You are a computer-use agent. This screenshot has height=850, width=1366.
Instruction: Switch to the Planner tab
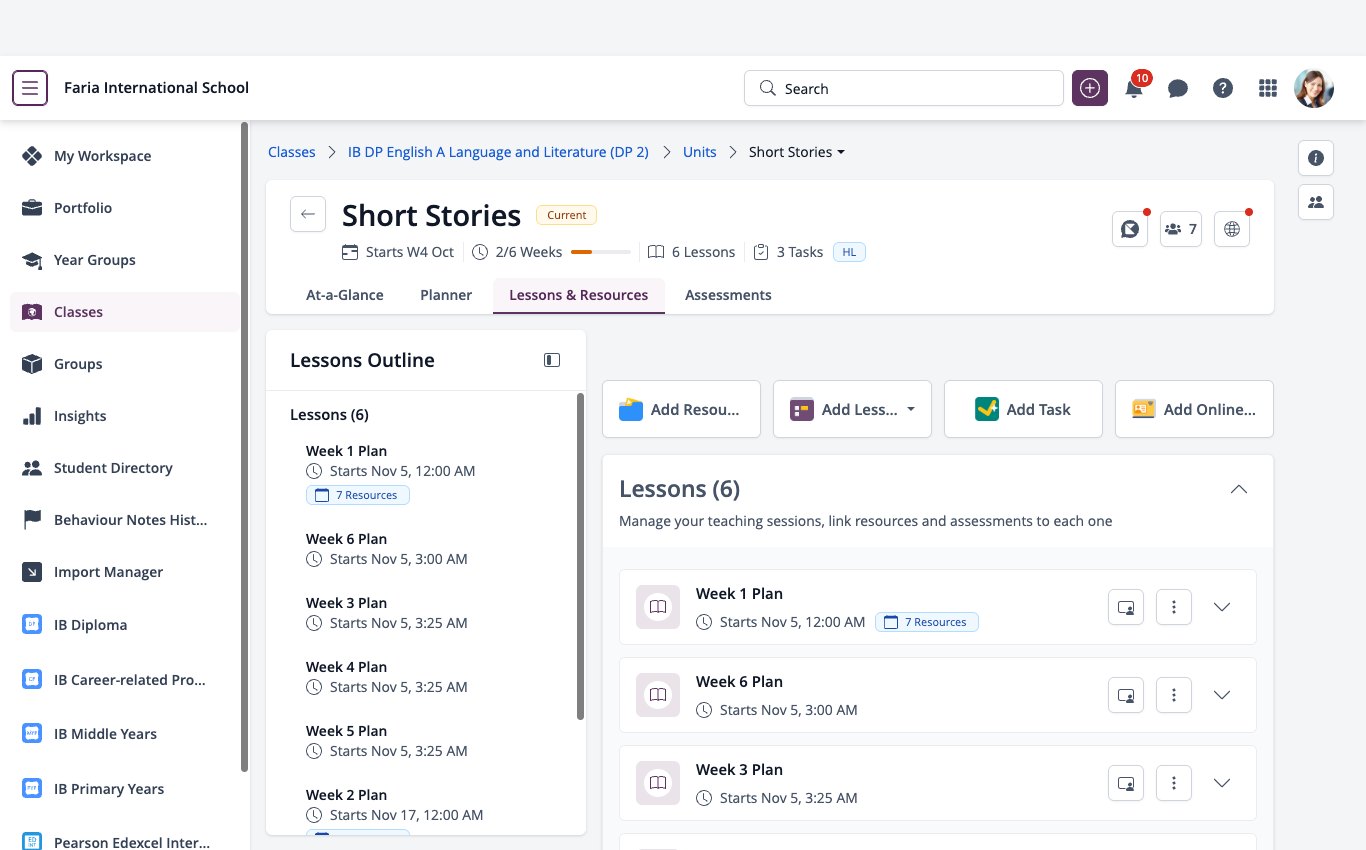tap(446, 295)
